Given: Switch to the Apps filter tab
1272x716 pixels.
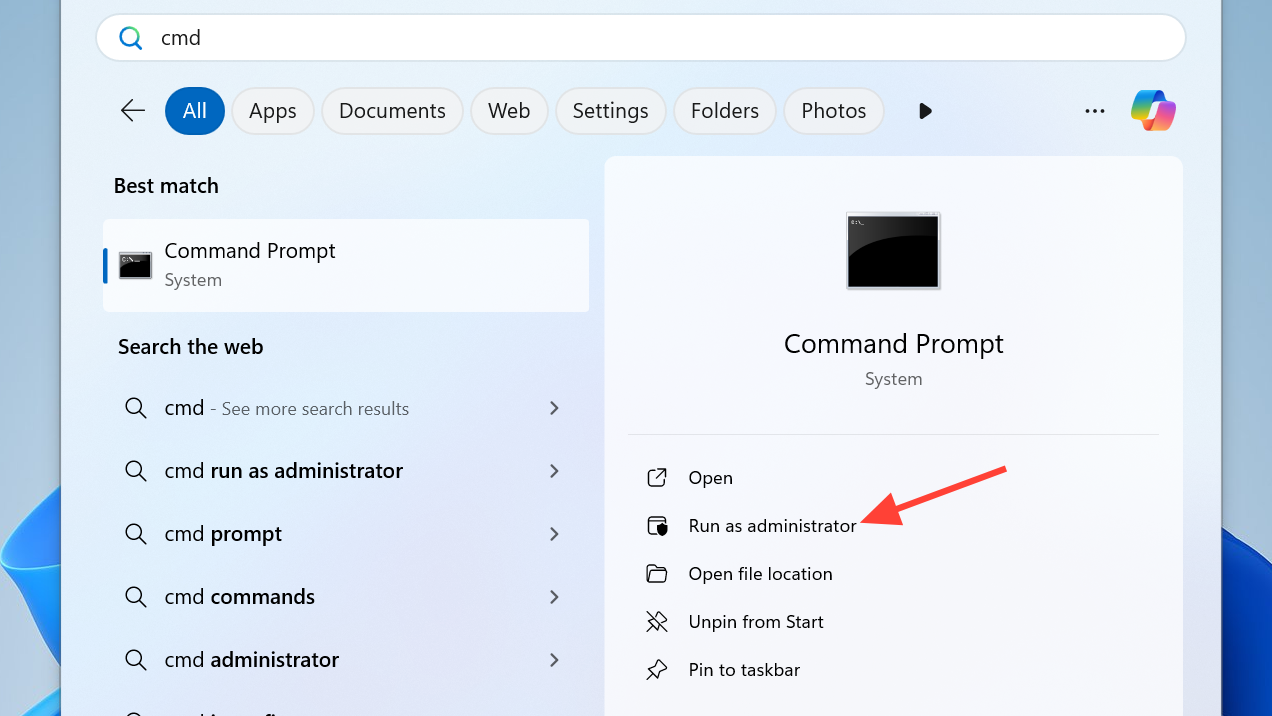Looking at the screenshot, I should click(x=273, y=111).
